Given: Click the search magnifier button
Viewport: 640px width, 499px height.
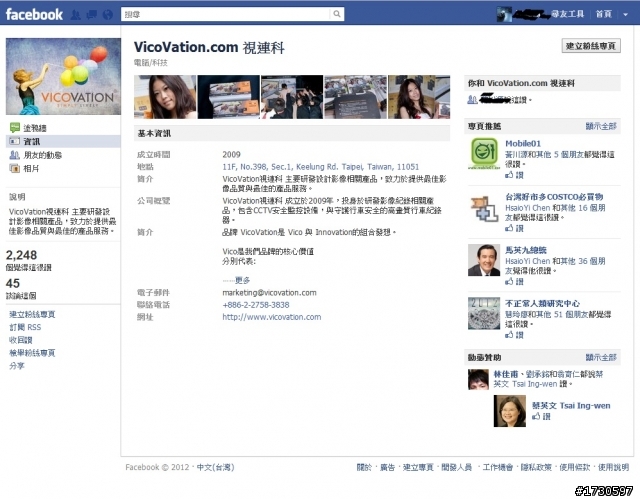Looking at the screenshot, I should (x=337, y=14).
